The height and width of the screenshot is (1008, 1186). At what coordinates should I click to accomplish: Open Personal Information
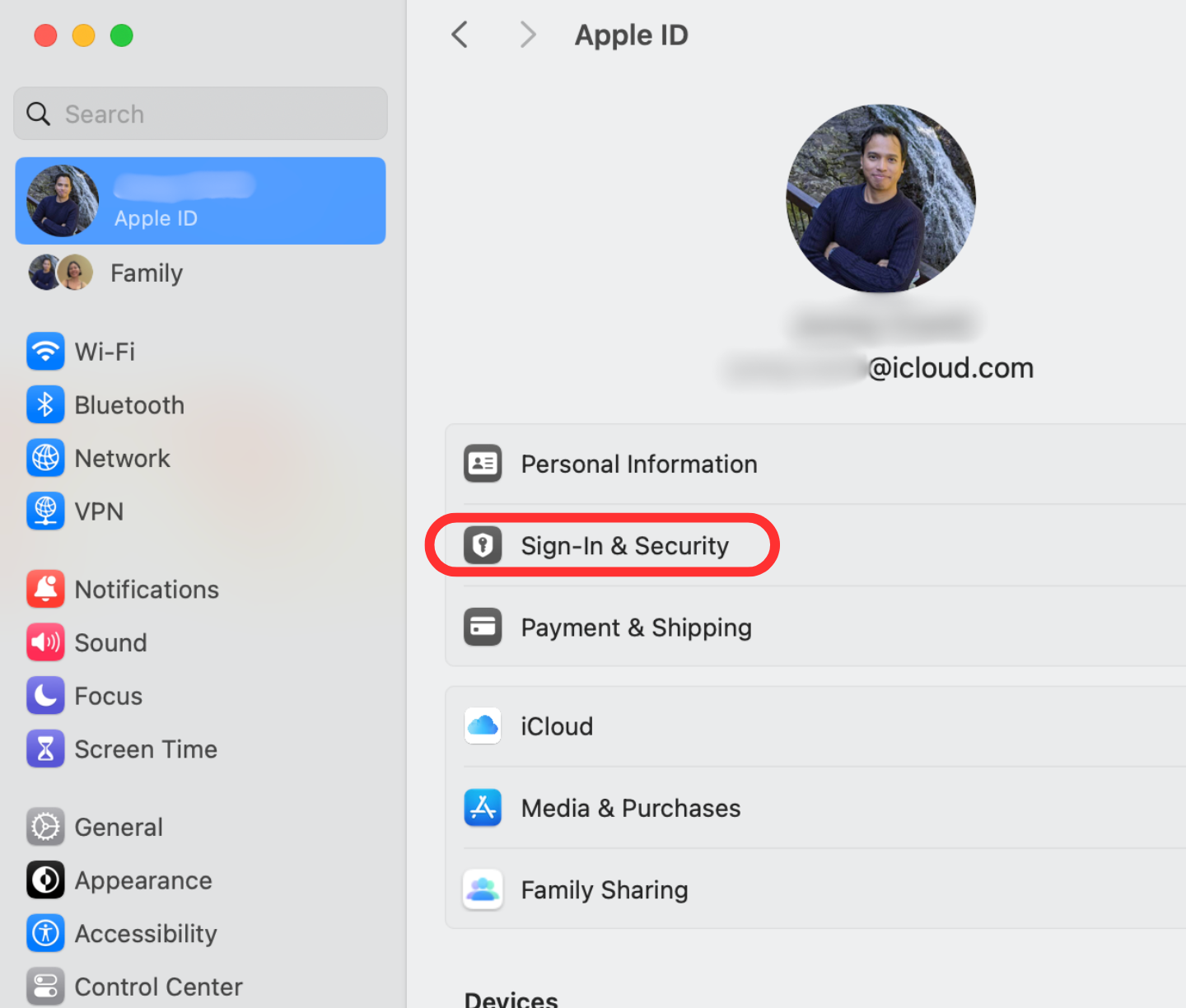point(815,464)
